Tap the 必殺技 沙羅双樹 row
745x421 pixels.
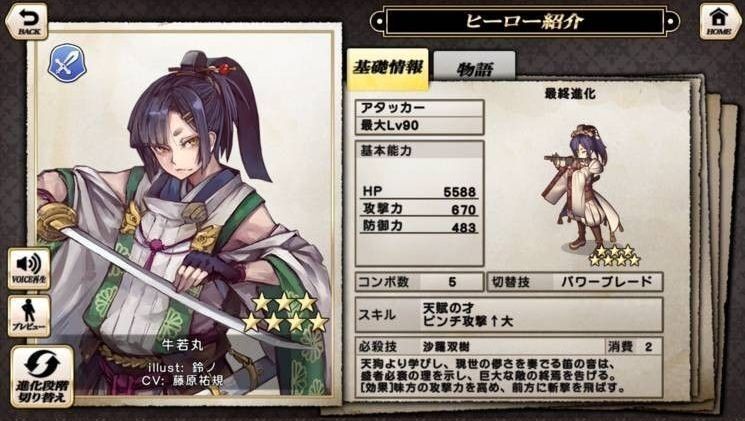[480, 346]
